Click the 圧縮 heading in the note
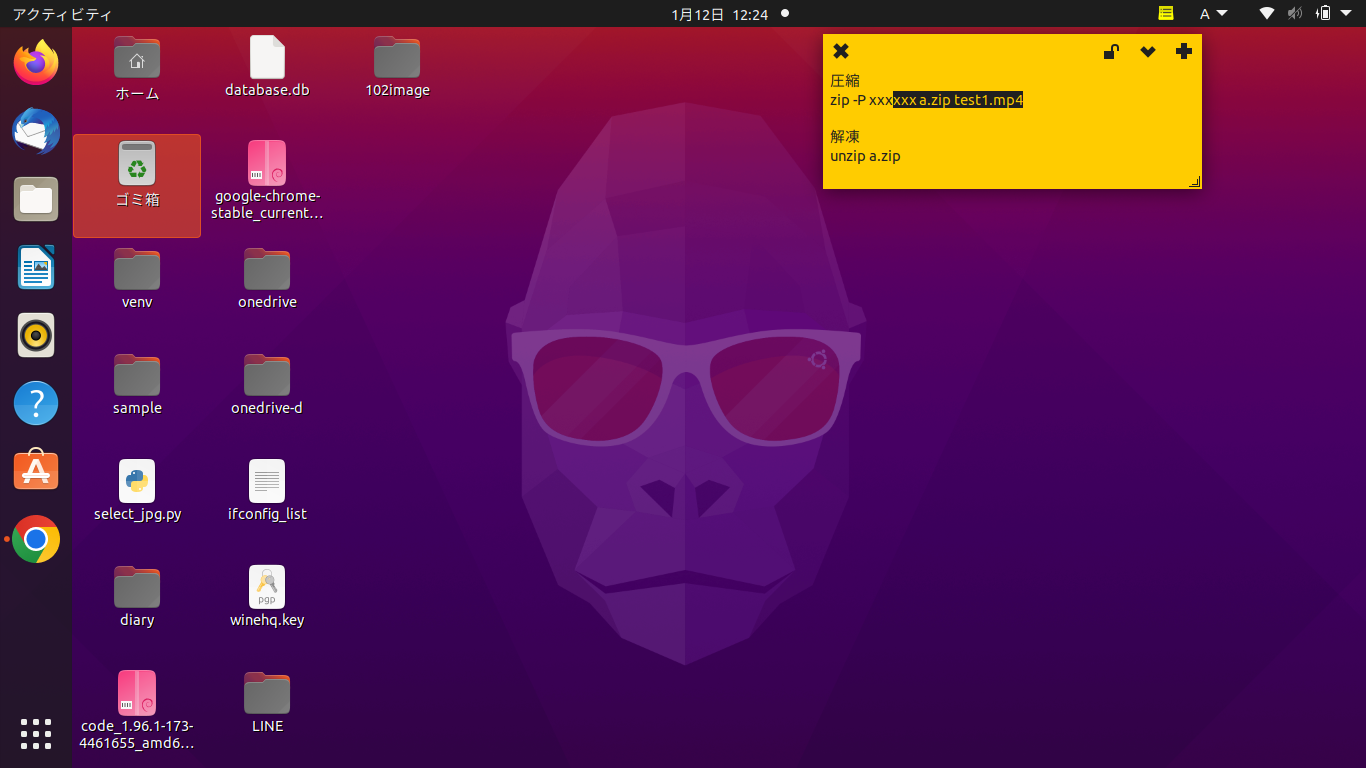Viewport: 1366px width, 768px height. tap(845, 81)
